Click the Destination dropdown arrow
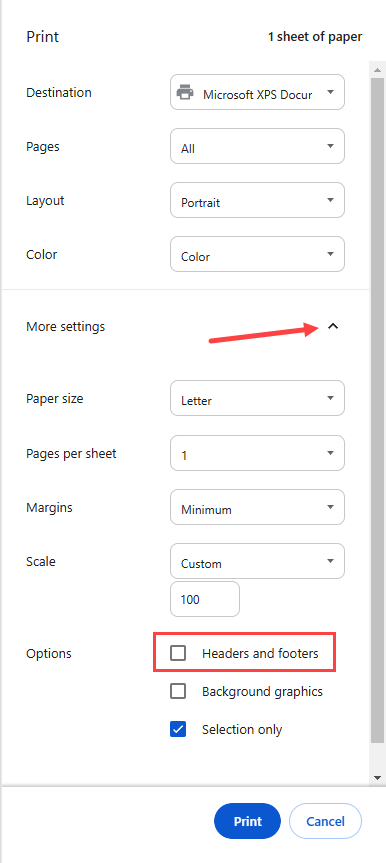This screenshot has width=386, height=863. pyautogui.click(x=330, y=92)
